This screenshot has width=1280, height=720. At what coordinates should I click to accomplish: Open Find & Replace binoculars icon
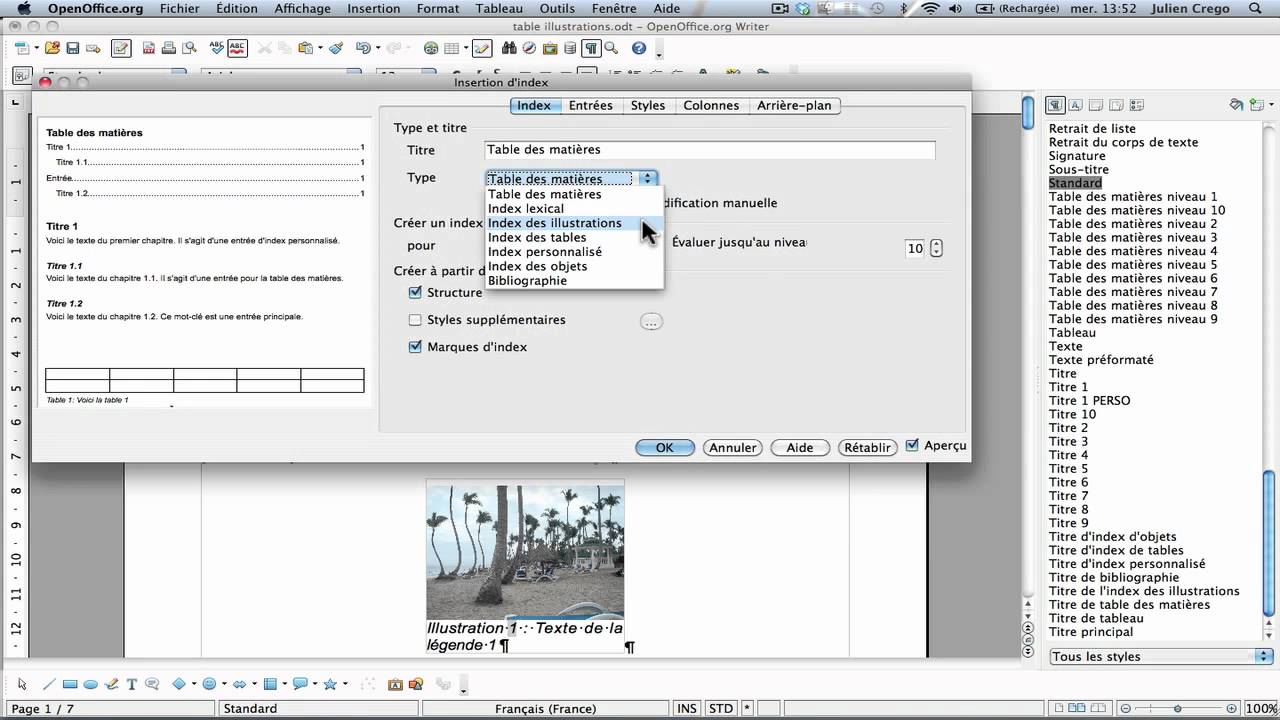(509, 47)
